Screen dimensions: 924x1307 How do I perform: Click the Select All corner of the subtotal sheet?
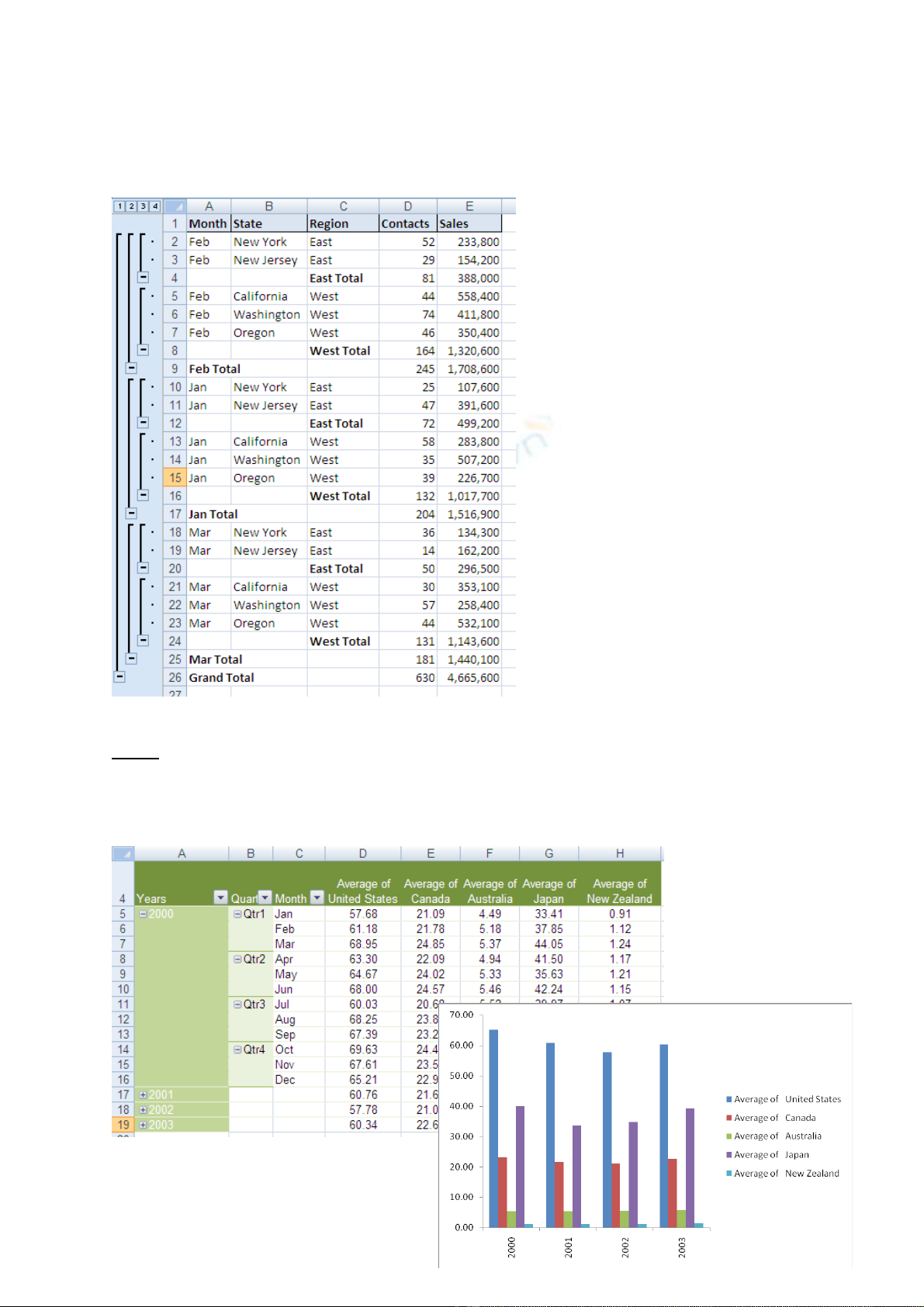coord(175,206)
